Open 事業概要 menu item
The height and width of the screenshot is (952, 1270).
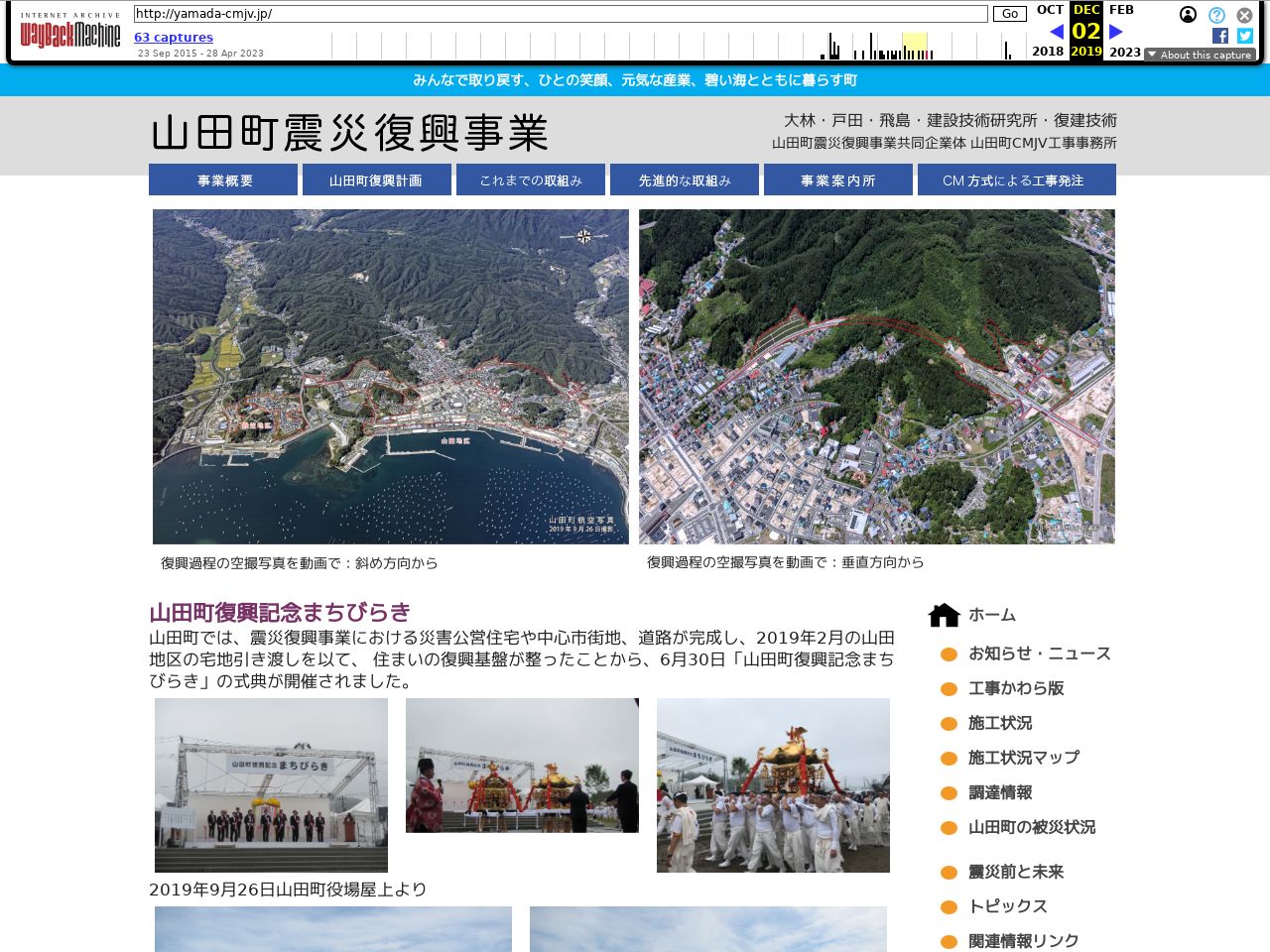pyautogui.click(x=223, y=180)
